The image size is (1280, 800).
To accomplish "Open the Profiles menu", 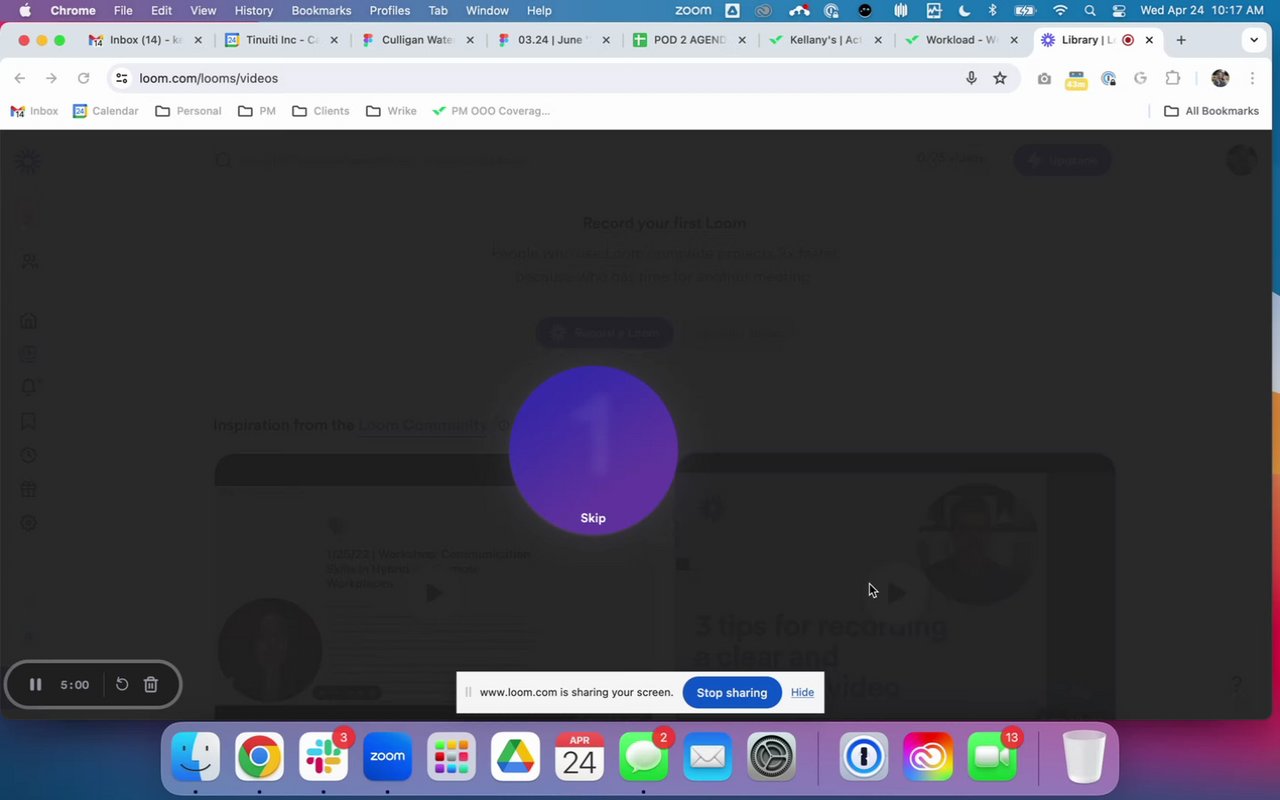I will click(389, 10).
